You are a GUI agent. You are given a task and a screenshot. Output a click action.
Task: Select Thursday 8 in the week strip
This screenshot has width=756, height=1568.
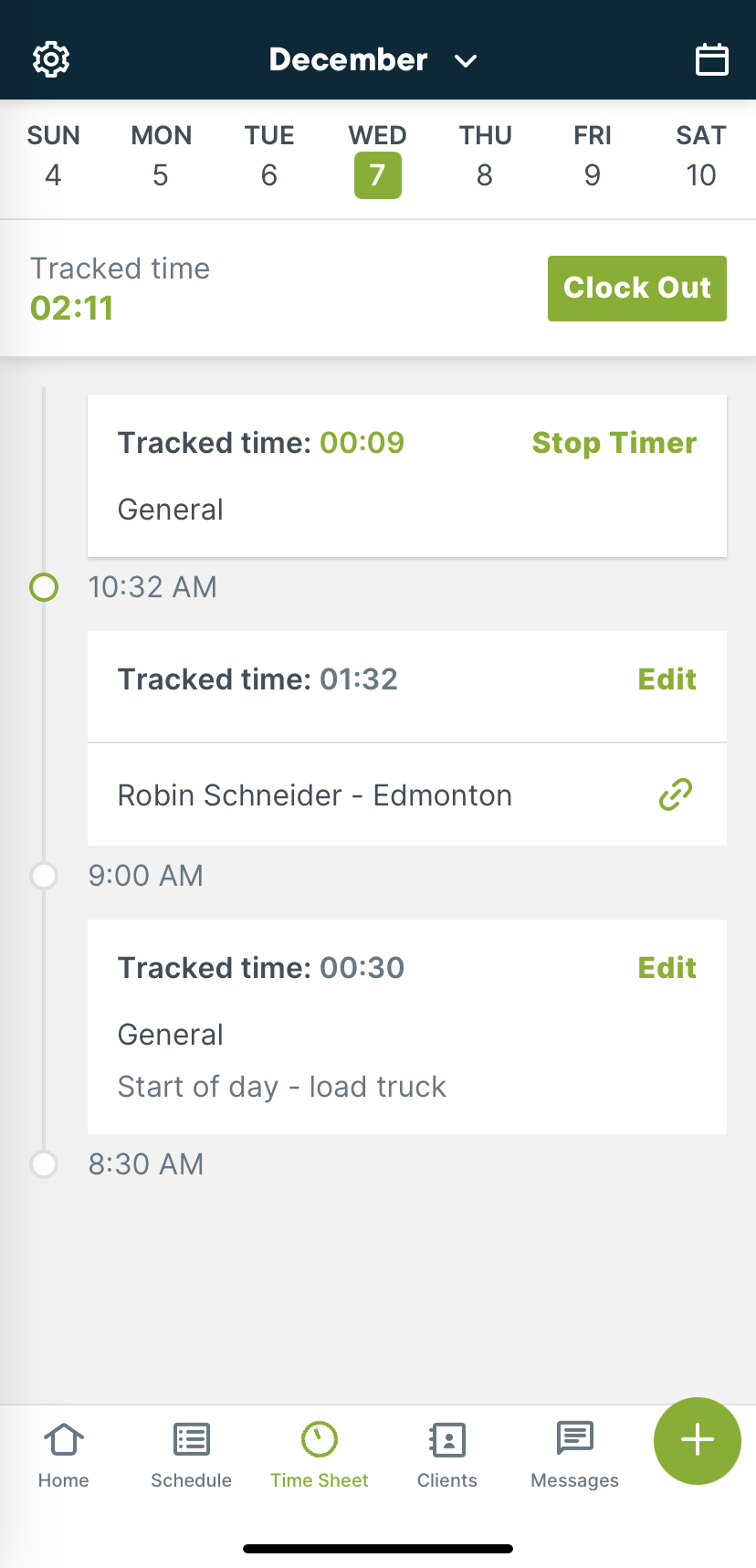click(x=485, y=157)
